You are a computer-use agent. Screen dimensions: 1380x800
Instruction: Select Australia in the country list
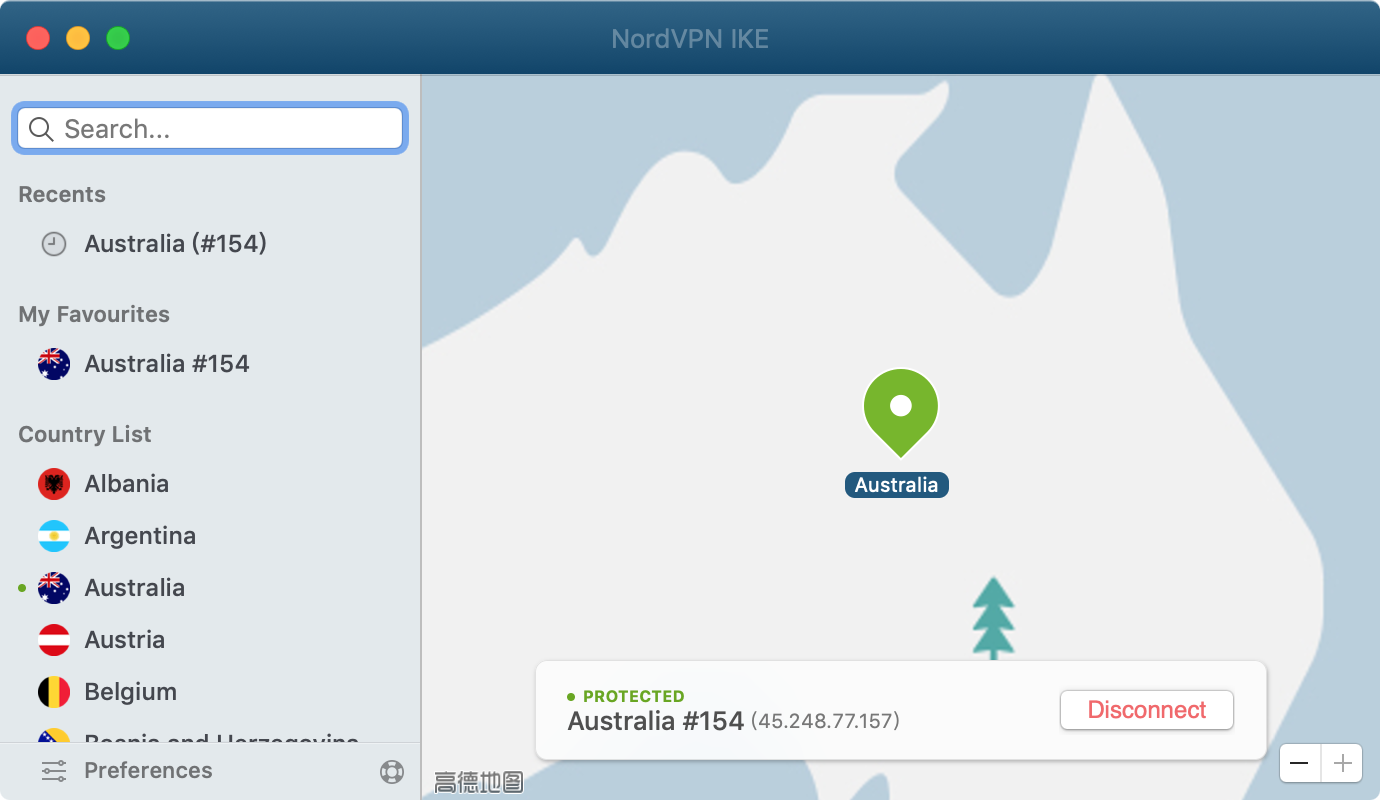(134, 588)
